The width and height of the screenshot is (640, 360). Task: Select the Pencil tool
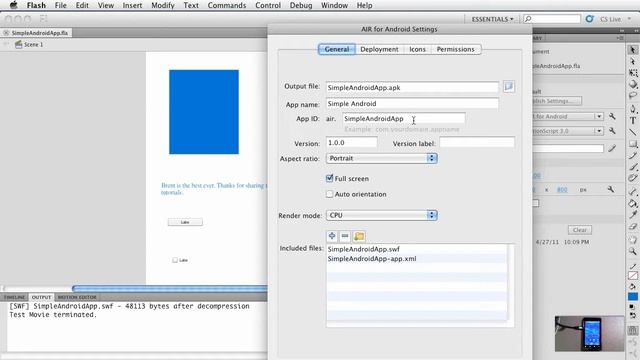click(x=633, y=156)
